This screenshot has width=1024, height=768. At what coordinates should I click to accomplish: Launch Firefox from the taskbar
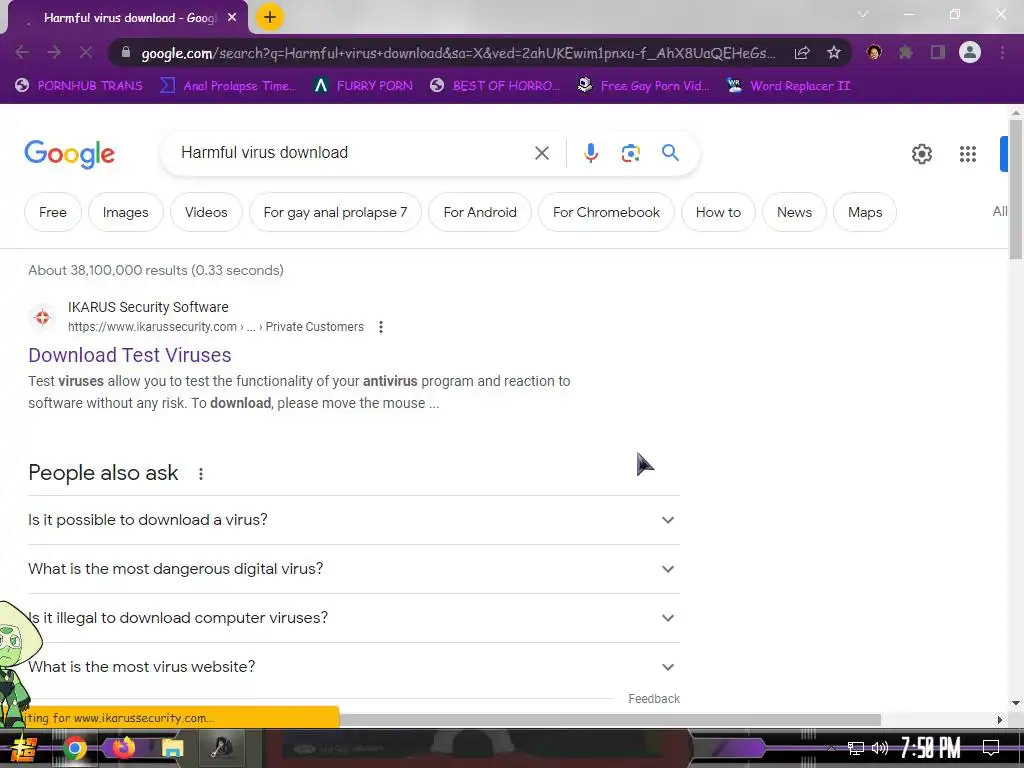pos(123,748)
